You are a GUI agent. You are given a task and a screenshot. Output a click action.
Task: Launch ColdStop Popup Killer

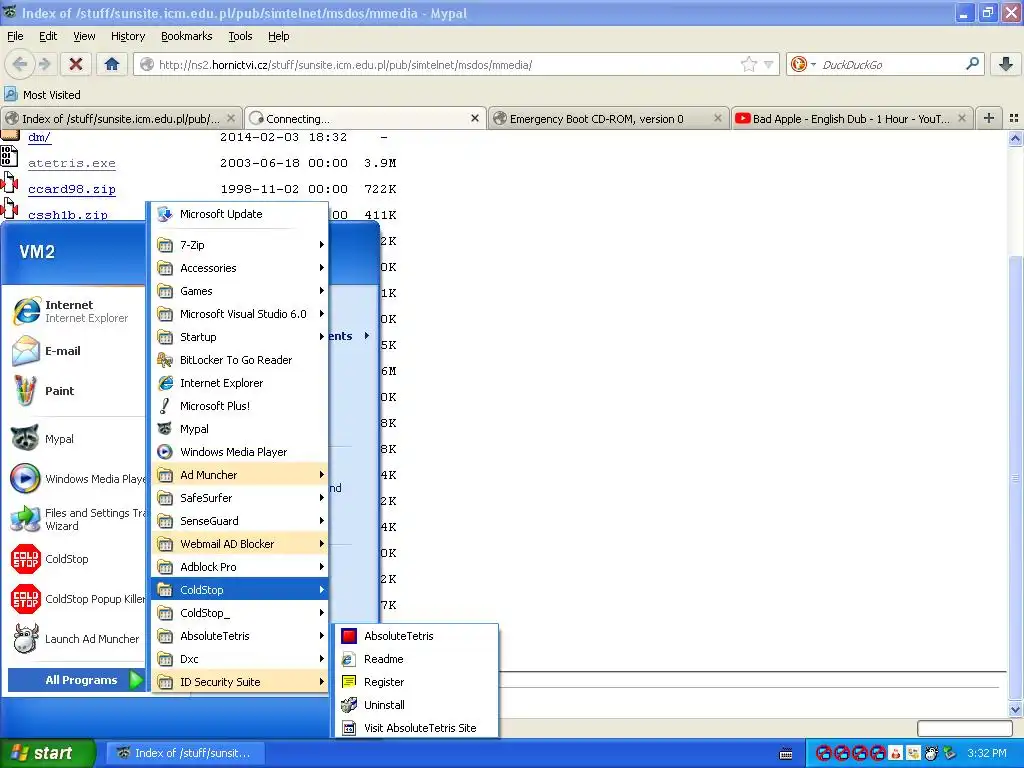click(x=75, y=599)
